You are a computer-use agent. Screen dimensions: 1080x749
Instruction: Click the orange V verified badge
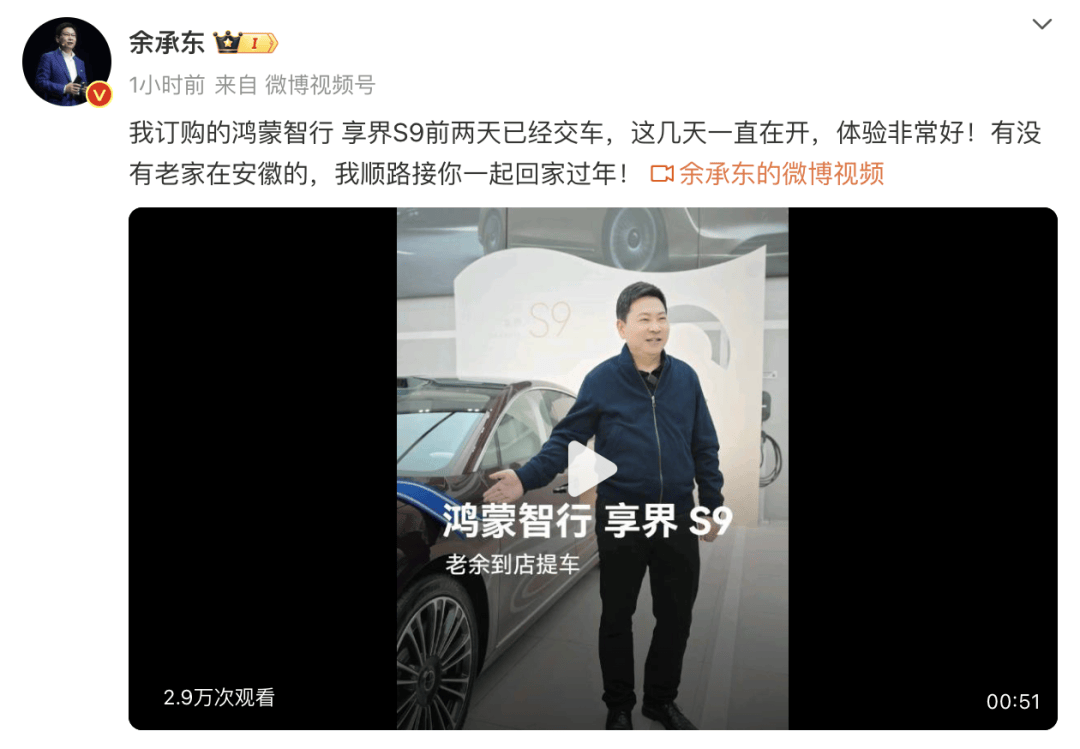click(99, 94)
